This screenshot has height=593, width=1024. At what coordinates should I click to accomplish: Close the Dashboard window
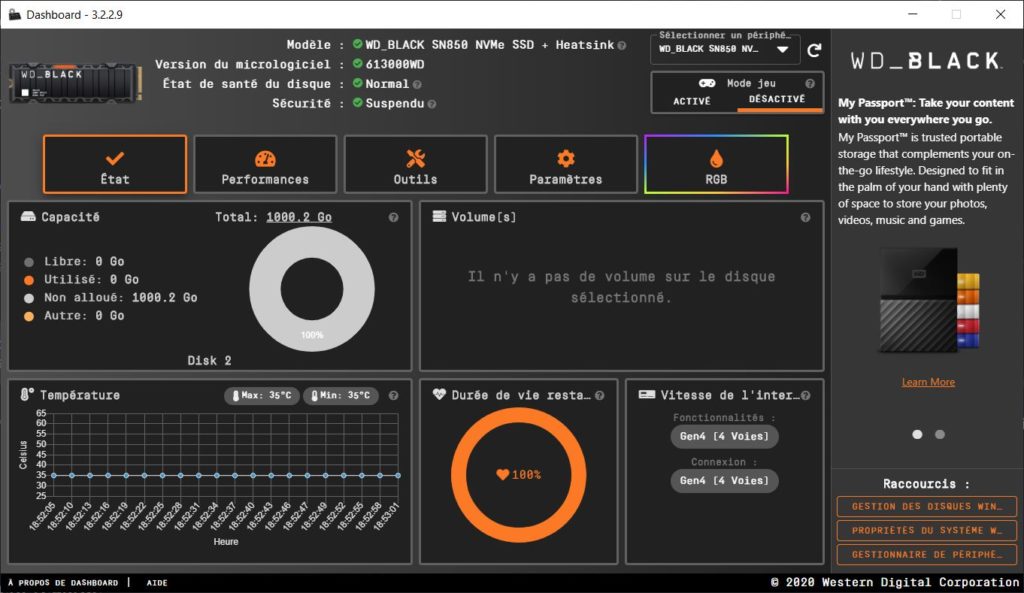[x=1000, y=14]
